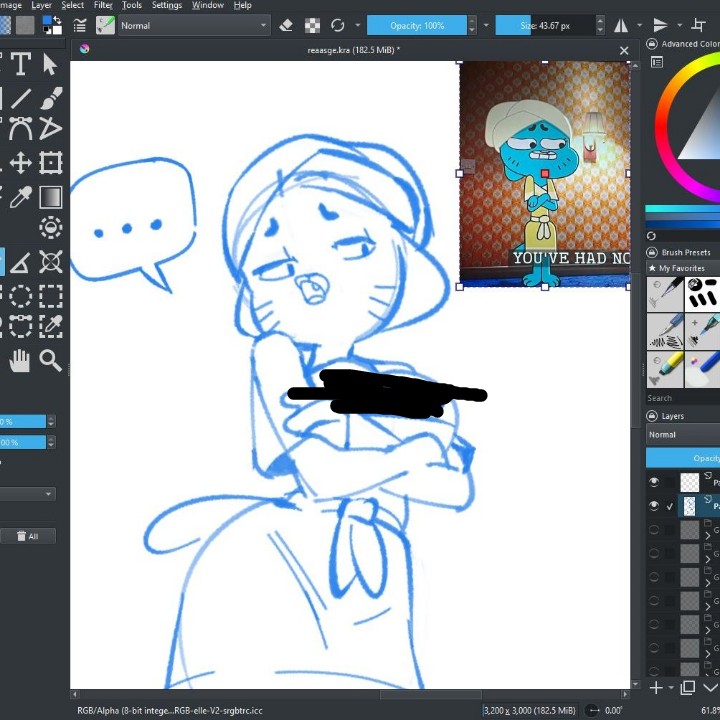Toggle the checkmark on the selected layer
The height and width of the screenshot is (720, 720).
pos(670,506)
